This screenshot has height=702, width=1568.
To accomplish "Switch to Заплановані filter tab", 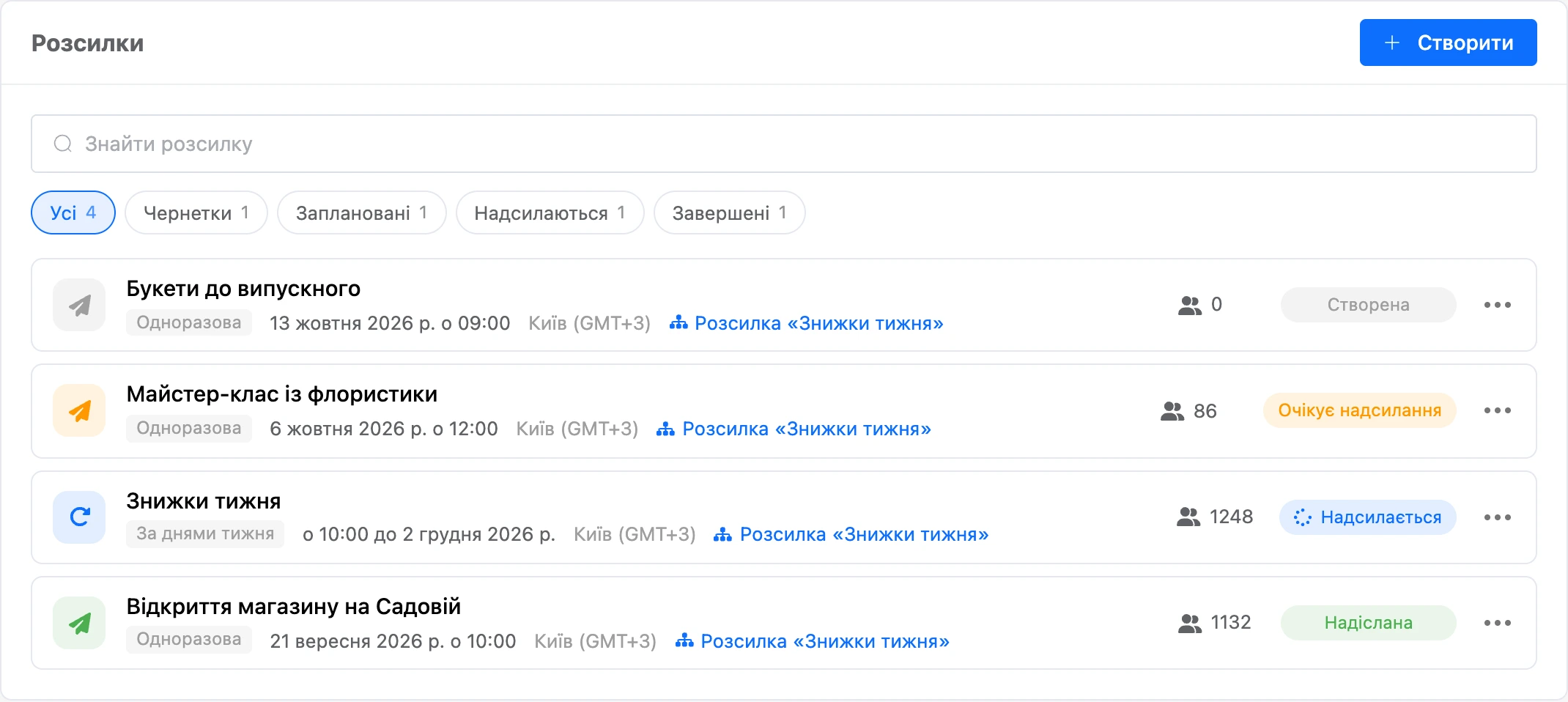I will point(362,213).
